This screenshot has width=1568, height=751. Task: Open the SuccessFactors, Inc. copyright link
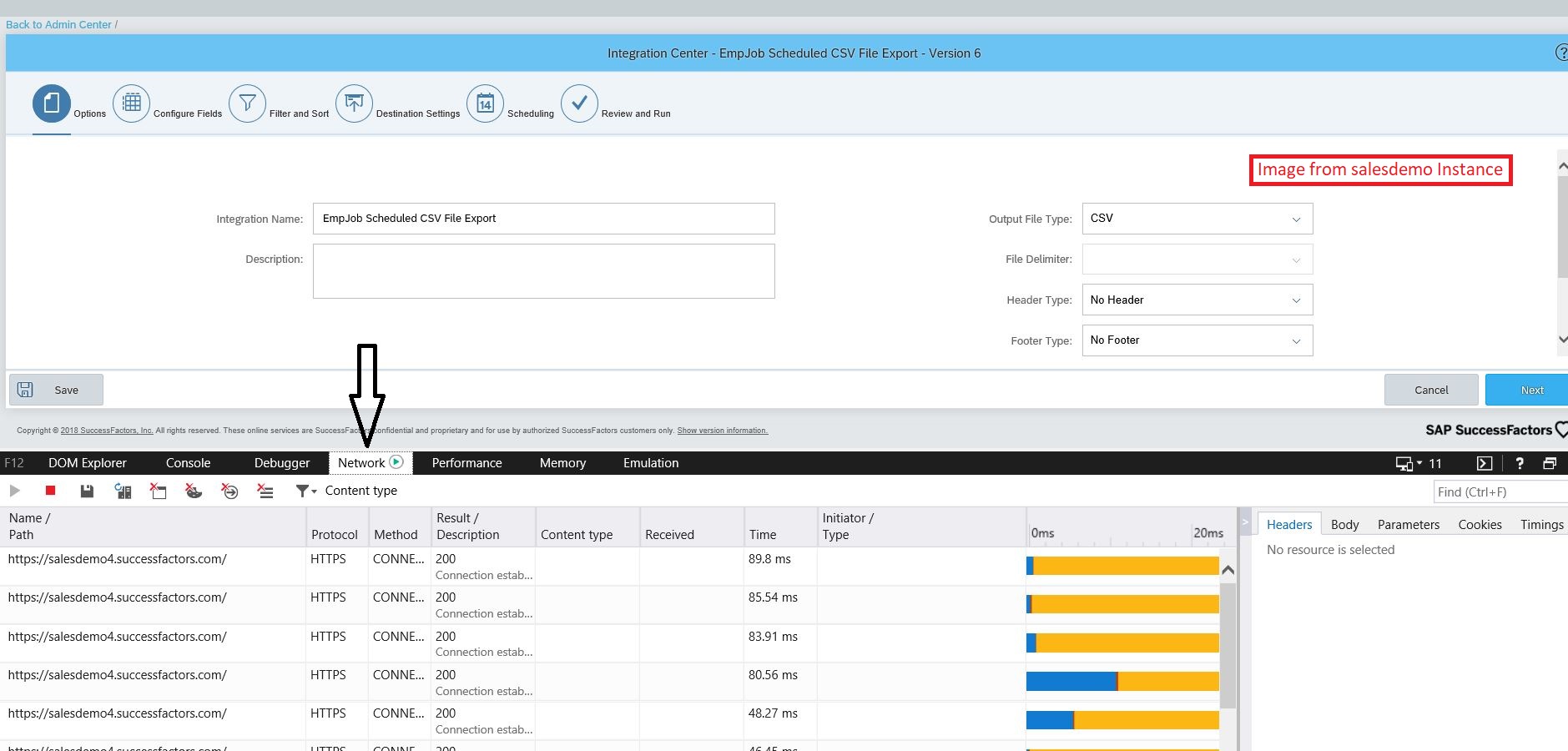(107, 431)
